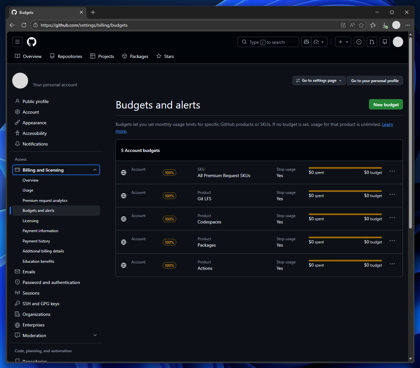Click the green New budget button
The height and width of the screenshot is (368, 420).
click(386, 105)
